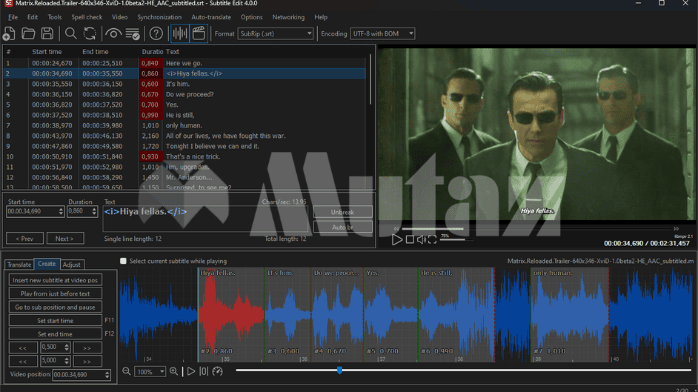This screenshot has height=392, width=698.
Task: Mute the video player audio
Action: point(421,240)
